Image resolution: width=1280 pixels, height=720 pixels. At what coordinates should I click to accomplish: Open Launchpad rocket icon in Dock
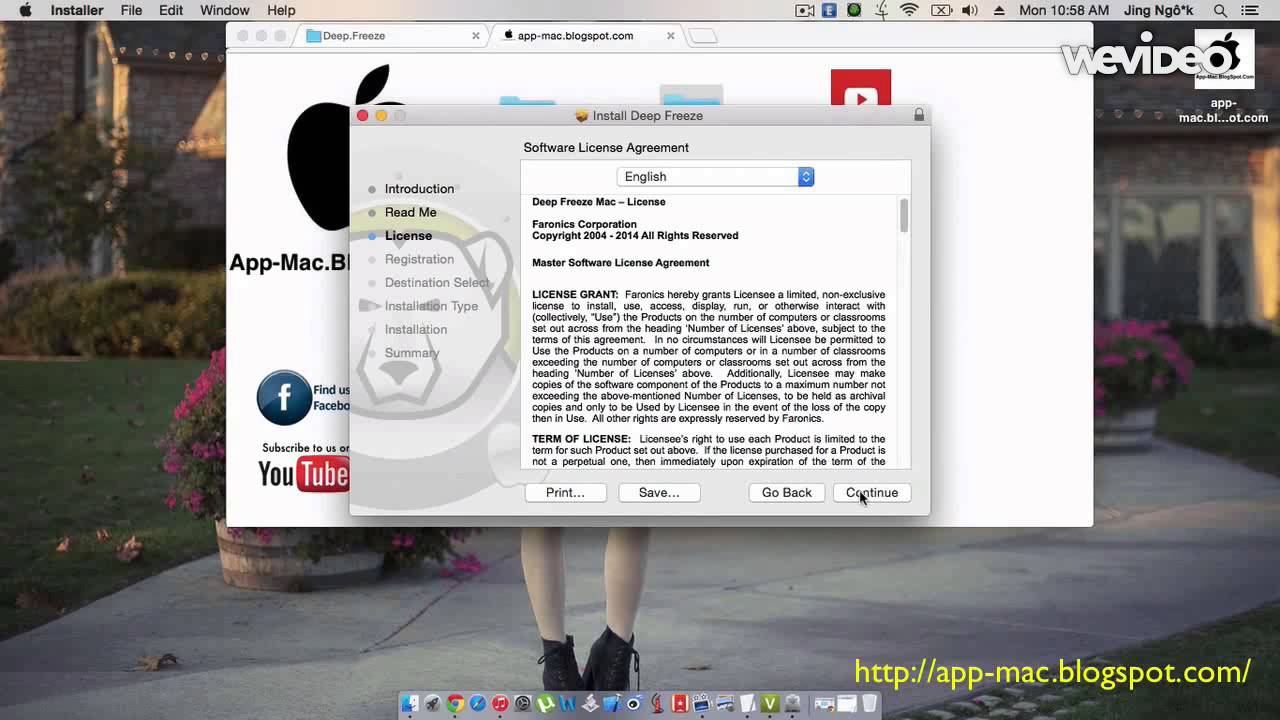432,704
